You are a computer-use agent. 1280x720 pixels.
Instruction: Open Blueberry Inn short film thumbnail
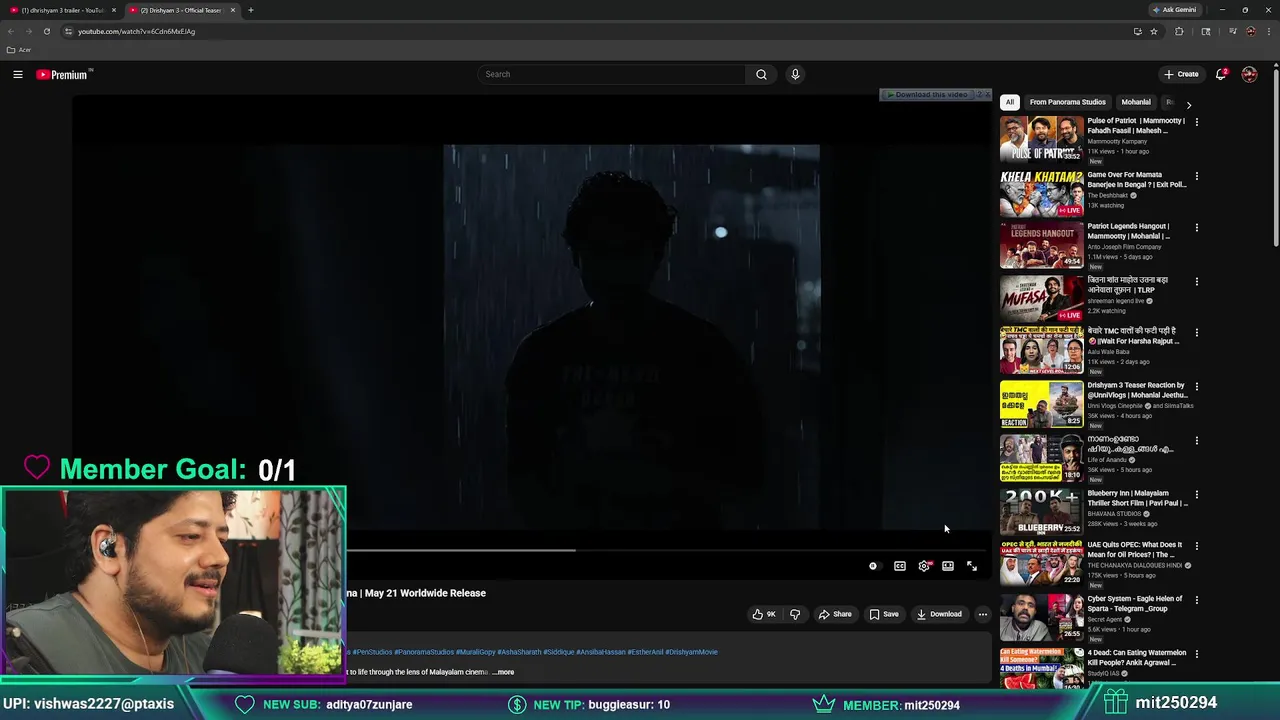click(1041, 511)
